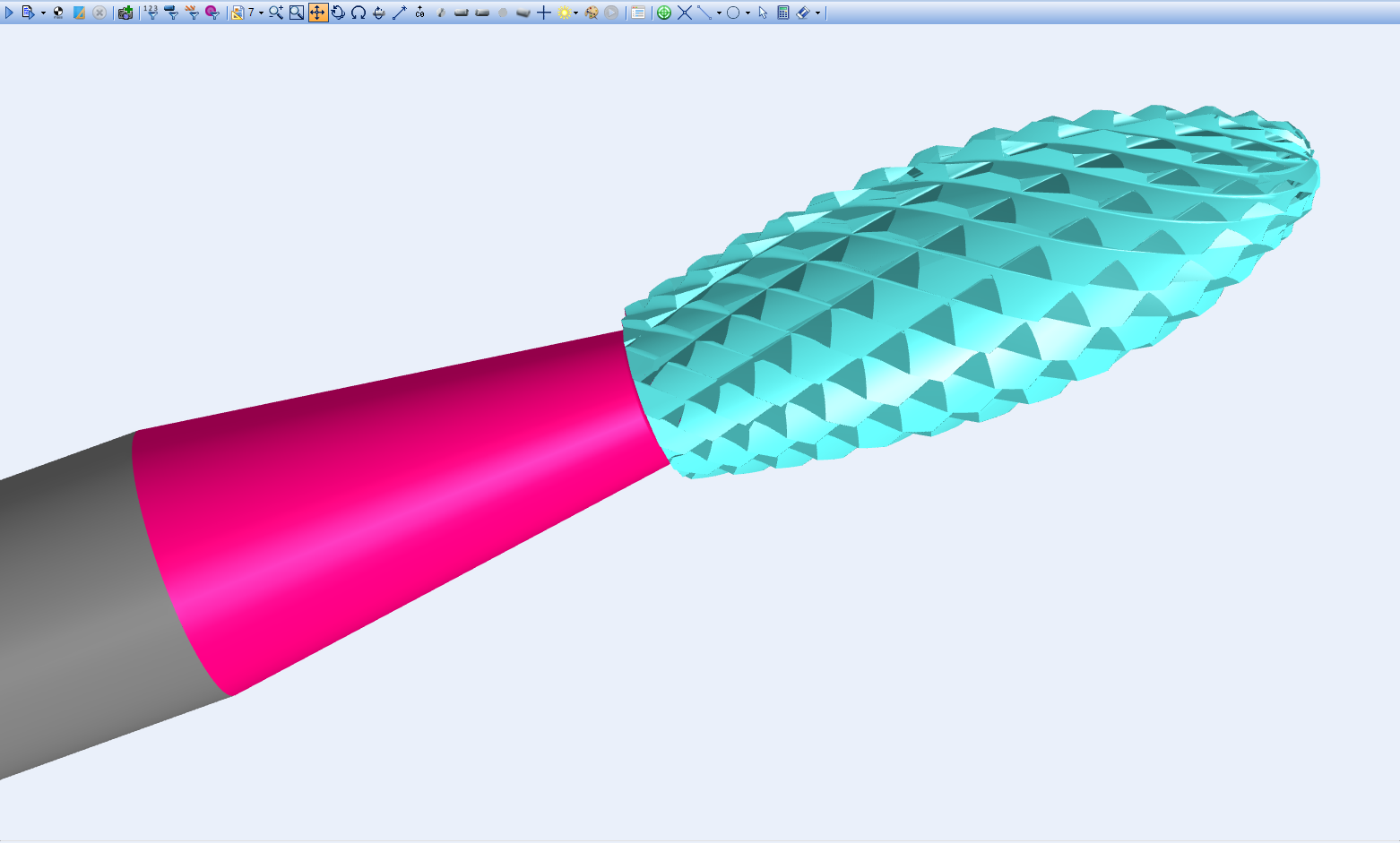Click the green target crosshair icon
The height and width of the screenshot is (843, 1400).
point(664,13)
